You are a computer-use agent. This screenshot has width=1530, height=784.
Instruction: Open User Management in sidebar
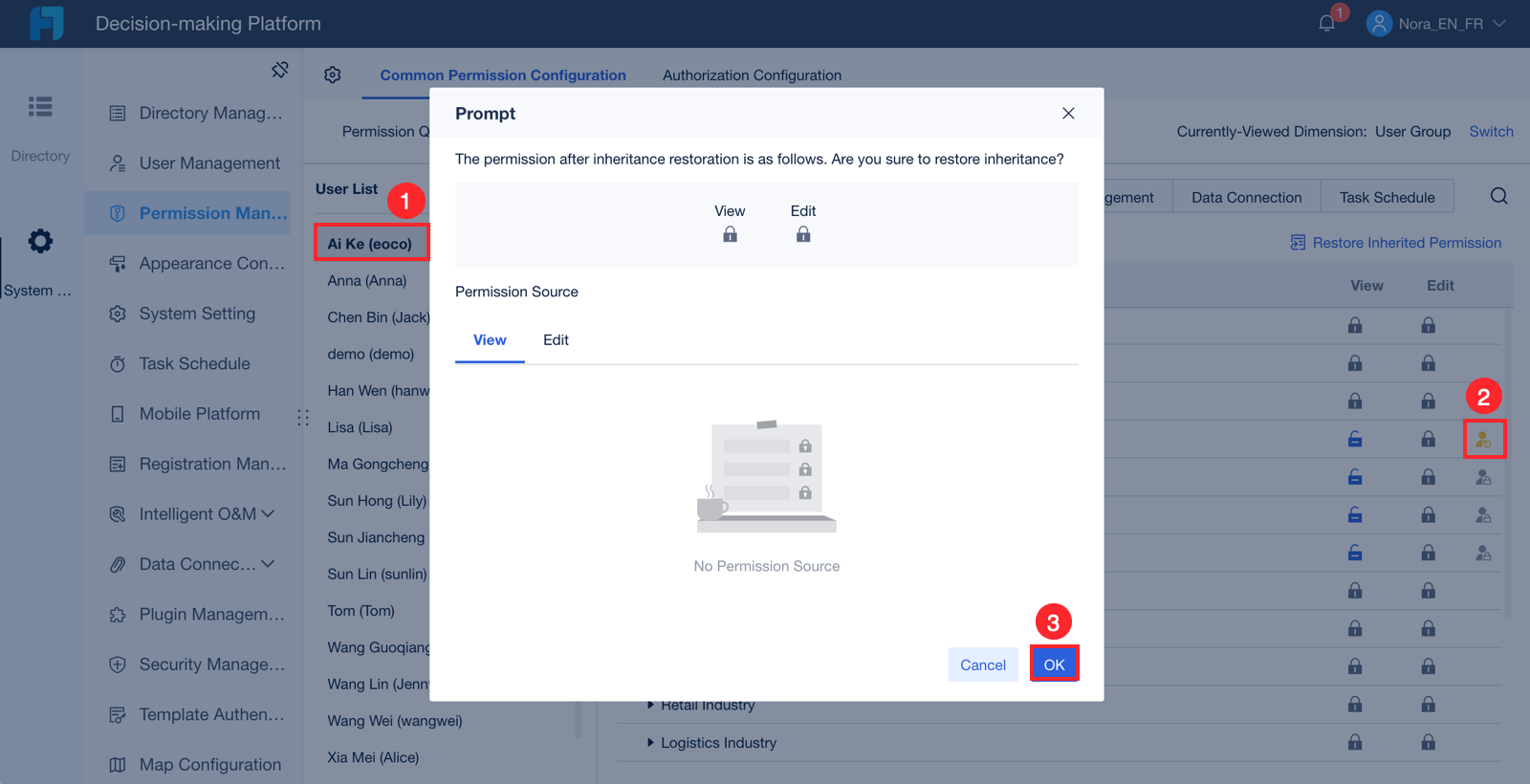pyautogui.click(x=186, y=163)
